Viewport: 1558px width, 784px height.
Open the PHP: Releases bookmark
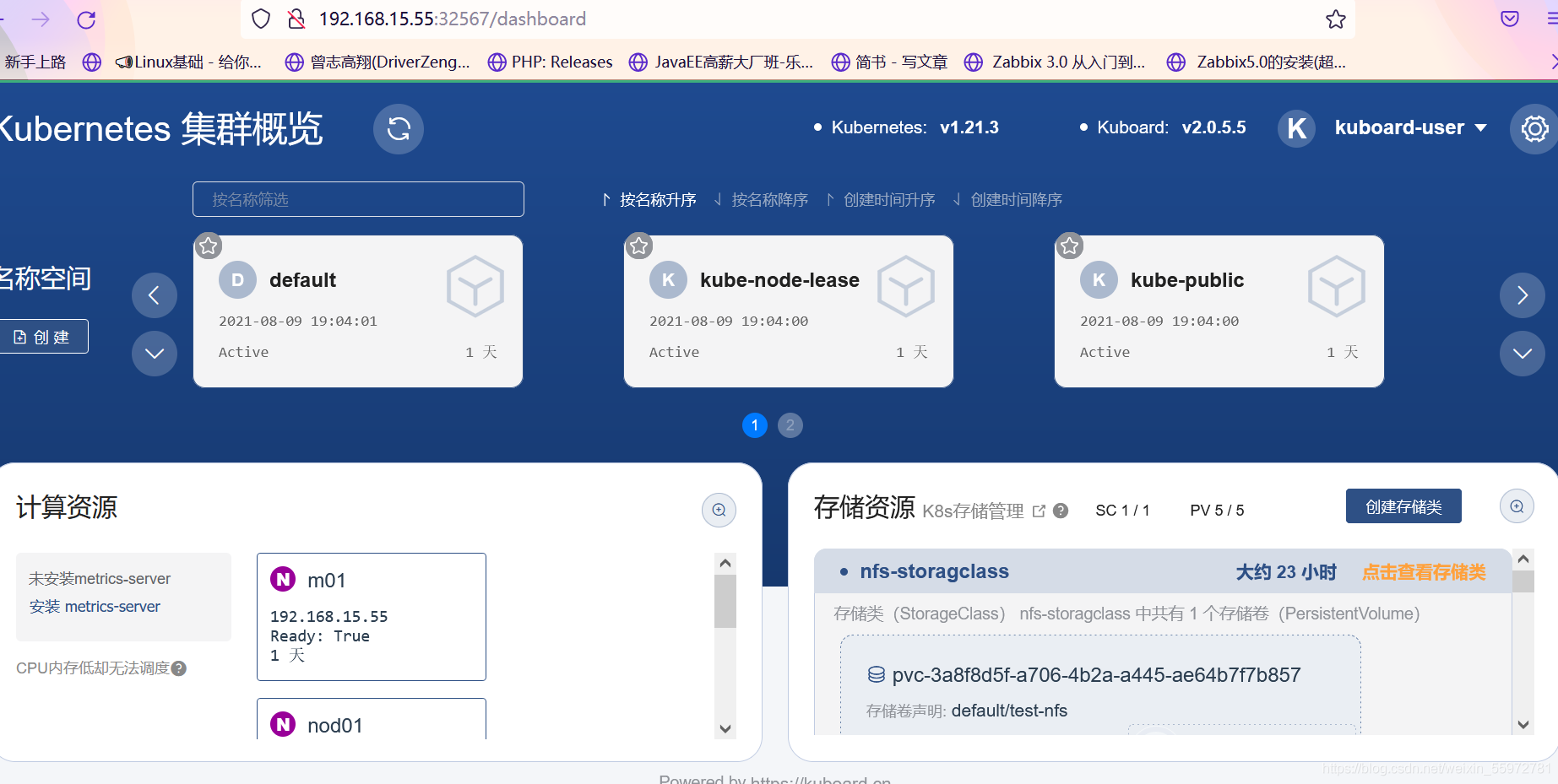(x=551, y=62)
